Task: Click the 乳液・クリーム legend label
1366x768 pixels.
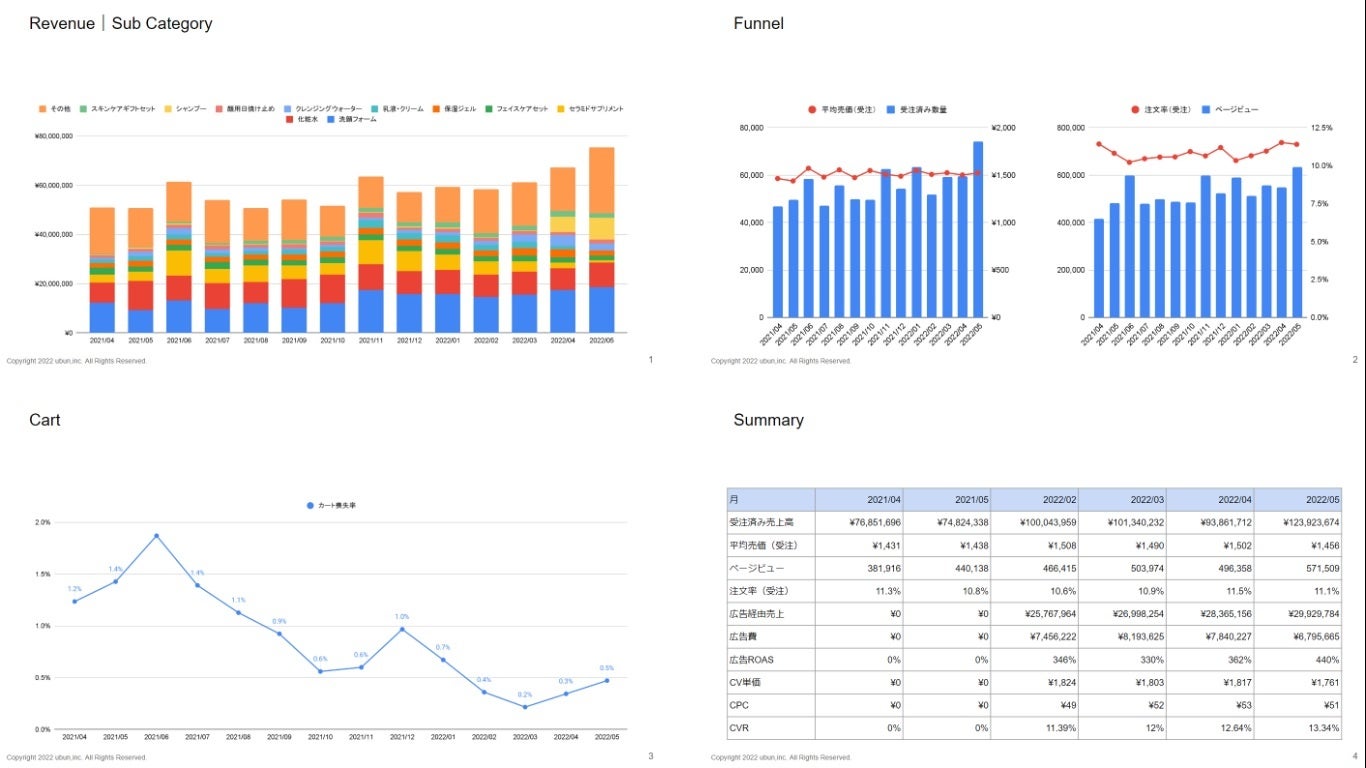Action: tap(403, 108)
